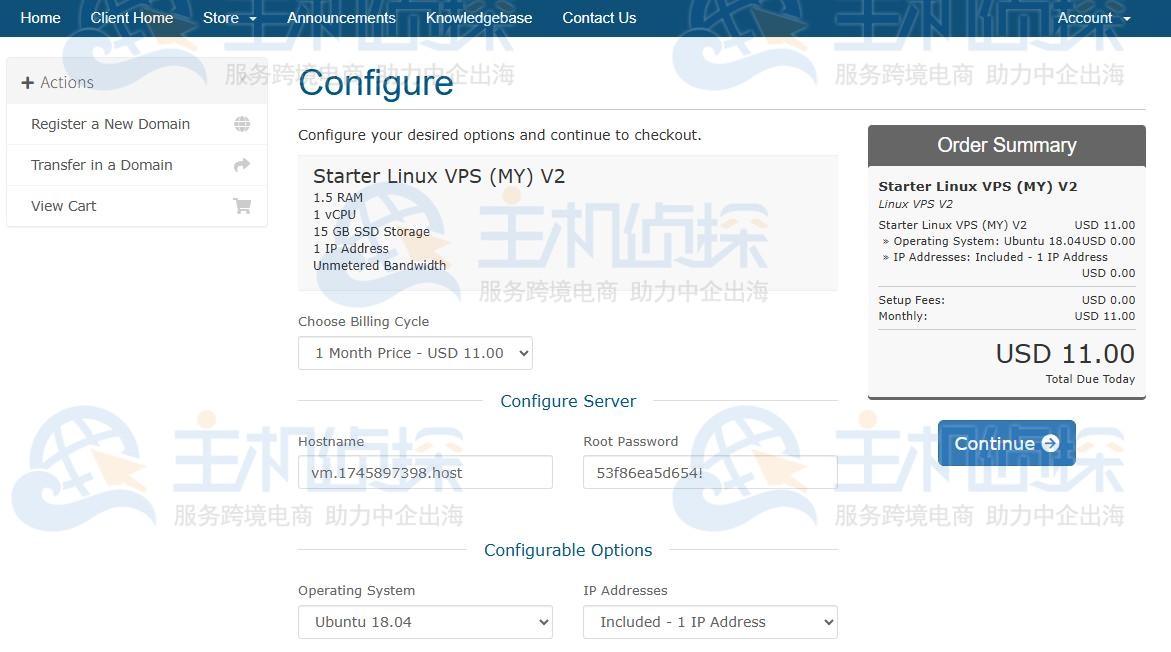Open the Knowledgebase page
The width and height of the screenshot is (1171, 652).
[479, 18]
